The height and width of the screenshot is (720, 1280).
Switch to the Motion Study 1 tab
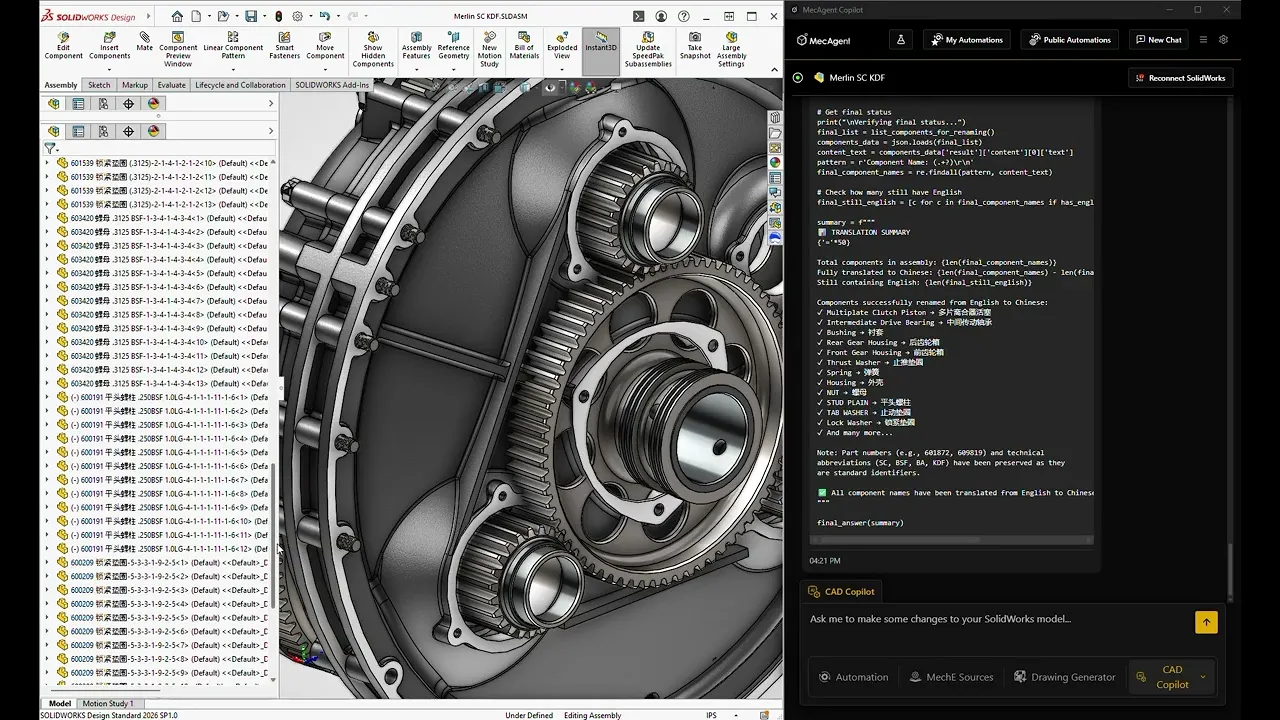[x=107, y=703]
